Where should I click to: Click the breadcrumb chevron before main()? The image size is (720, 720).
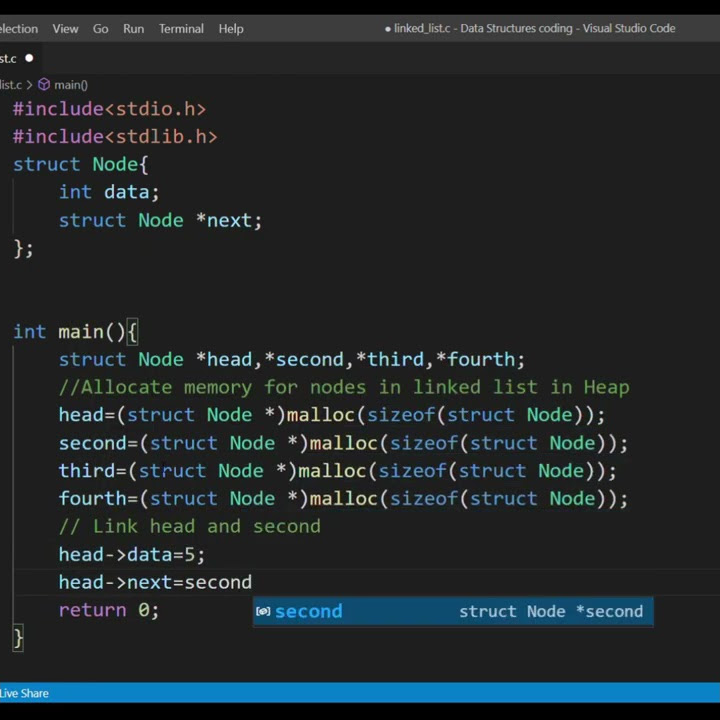coord(29,85)
